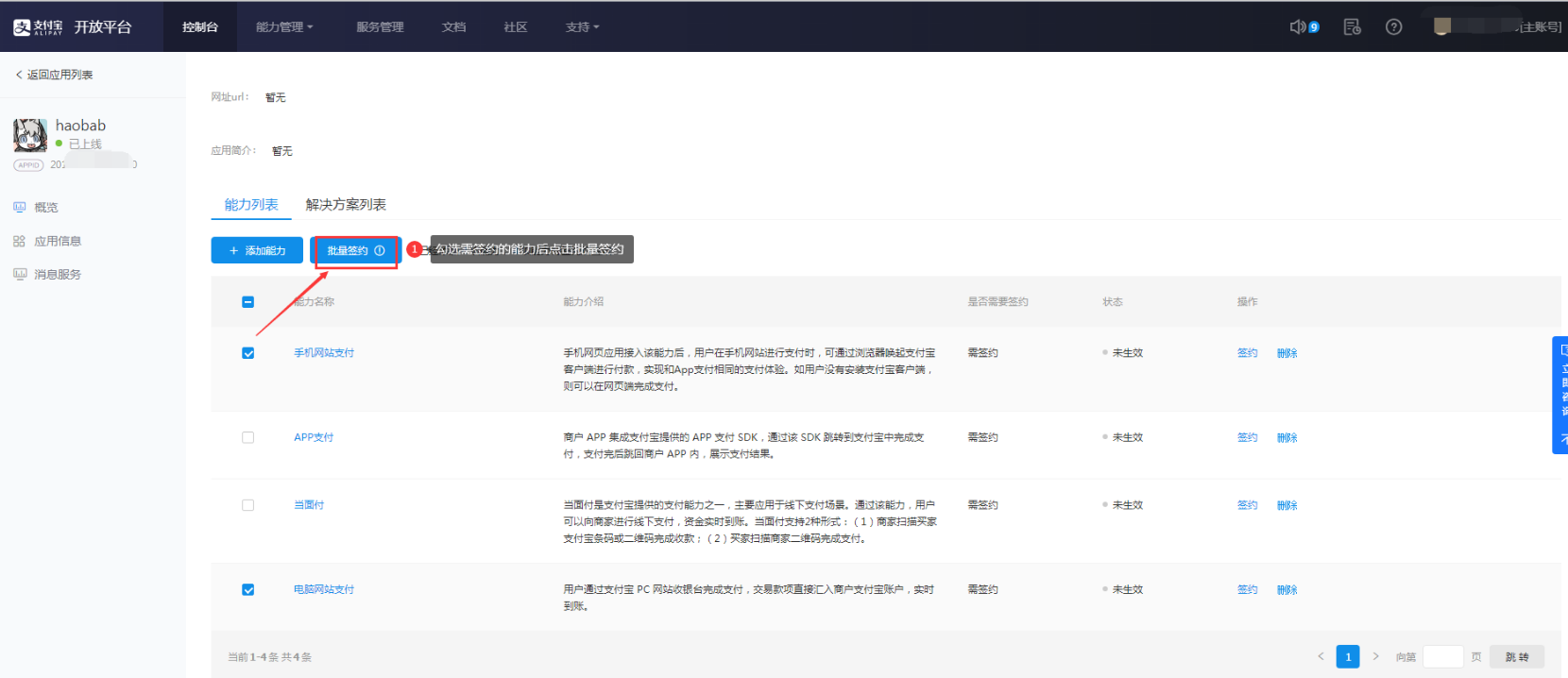The height and width of the screenshot is (678, 1568).
Task: Go back via 返回应用列表 chevron
Action: 19,75
